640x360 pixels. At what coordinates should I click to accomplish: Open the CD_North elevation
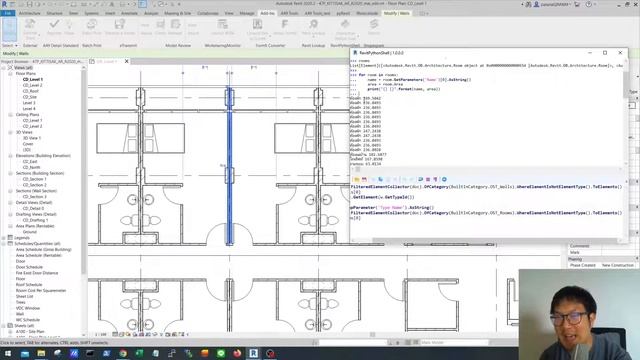pyautogui.click(x=31, y=167)
